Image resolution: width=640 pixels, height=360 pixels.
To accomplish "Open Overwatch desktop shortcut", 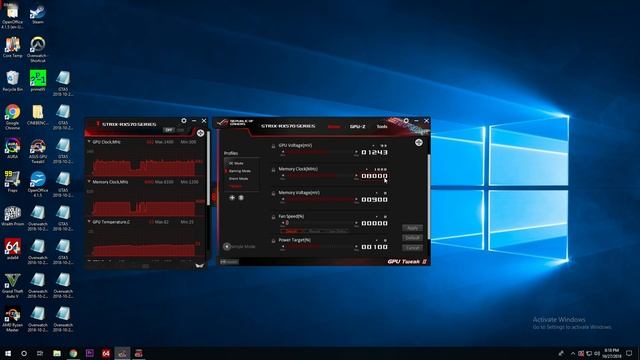I will pos(38,49).
